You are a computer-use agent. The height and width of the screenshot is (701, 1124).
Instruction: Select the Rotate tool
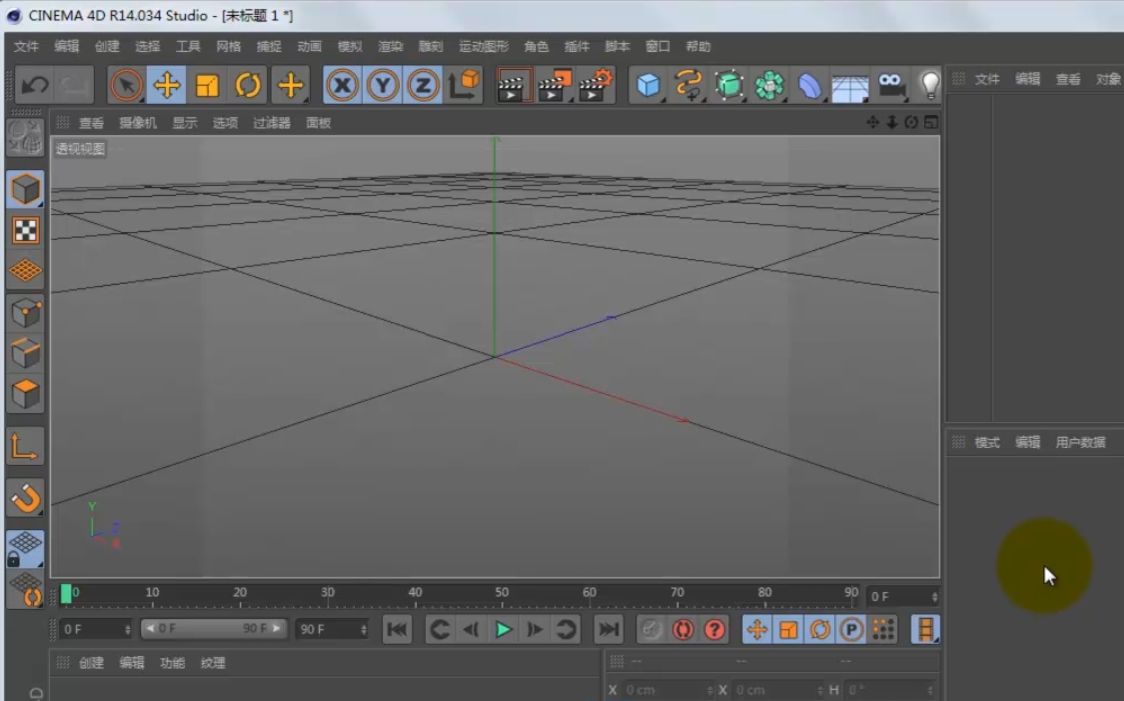[248, 85]
